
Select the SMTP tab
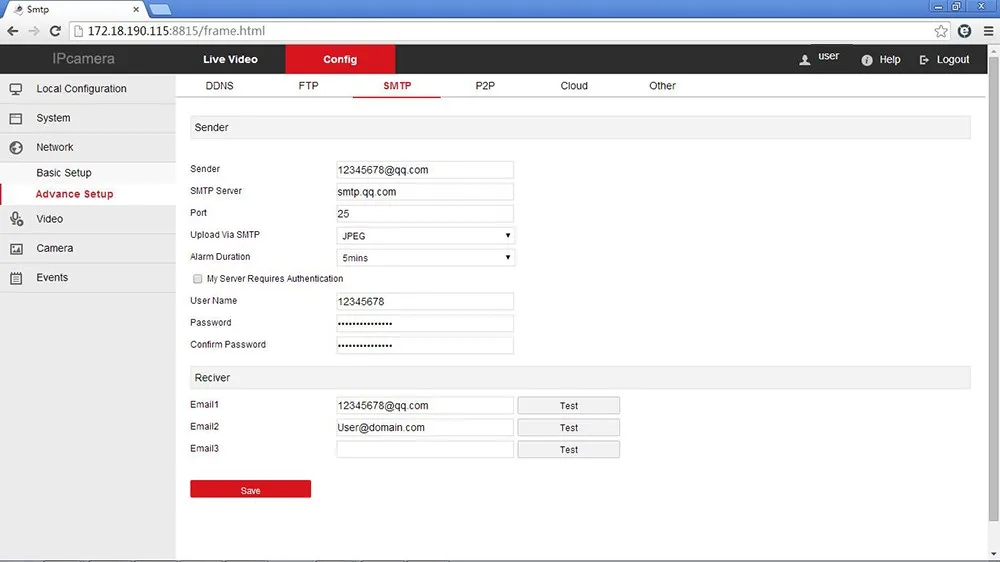coord(397,85)
